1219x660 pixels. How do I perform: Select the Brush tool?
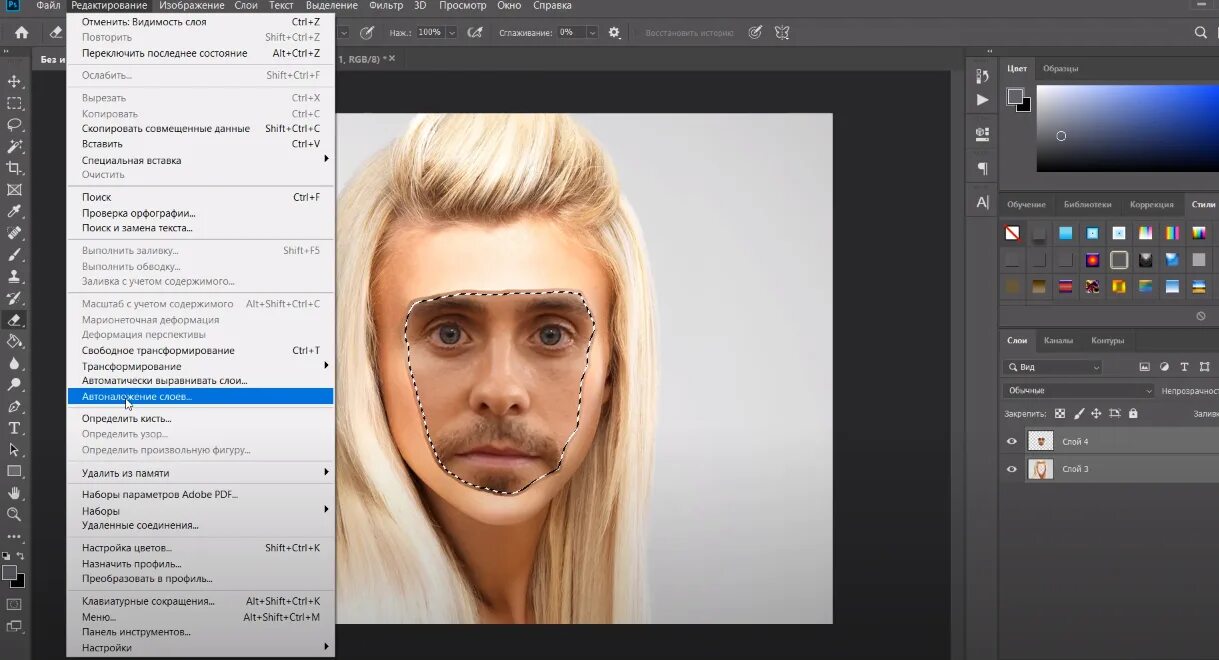(14, 255)
